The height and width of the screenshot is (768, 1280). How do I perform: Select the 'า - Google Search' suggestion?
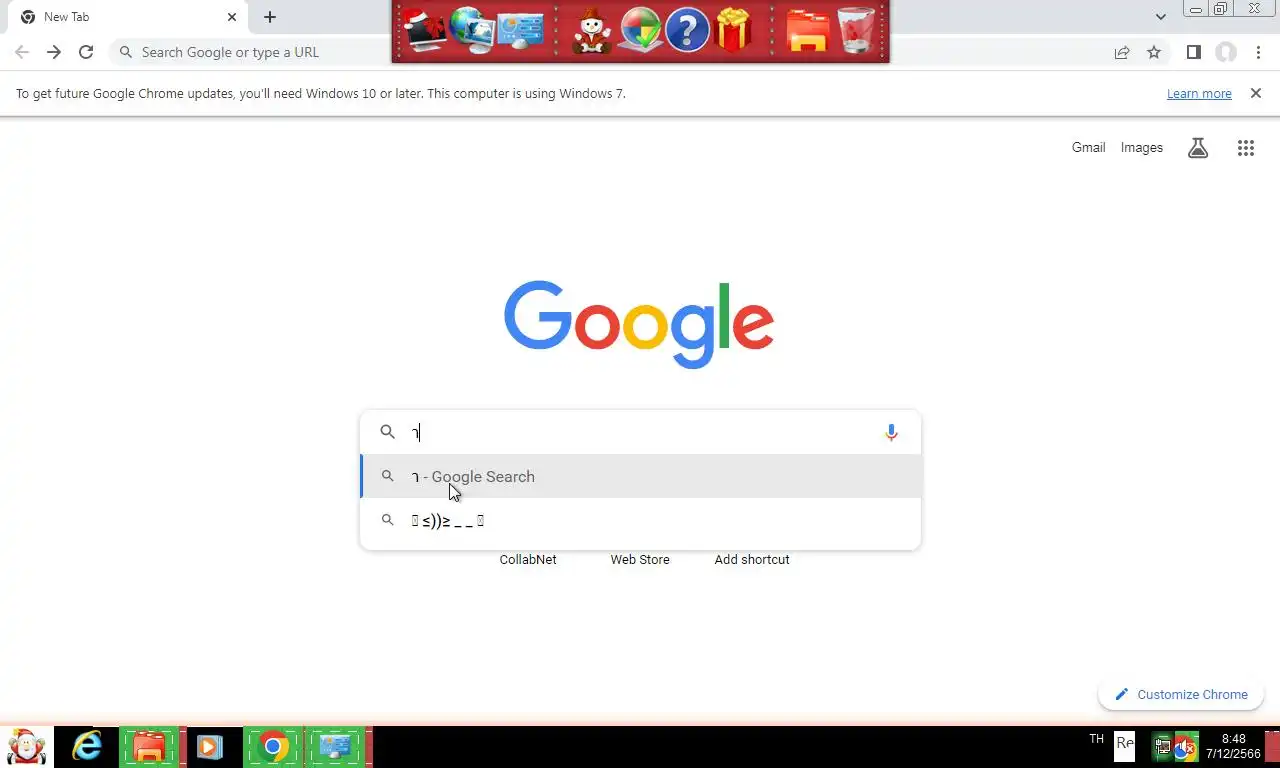pos(640,476)
